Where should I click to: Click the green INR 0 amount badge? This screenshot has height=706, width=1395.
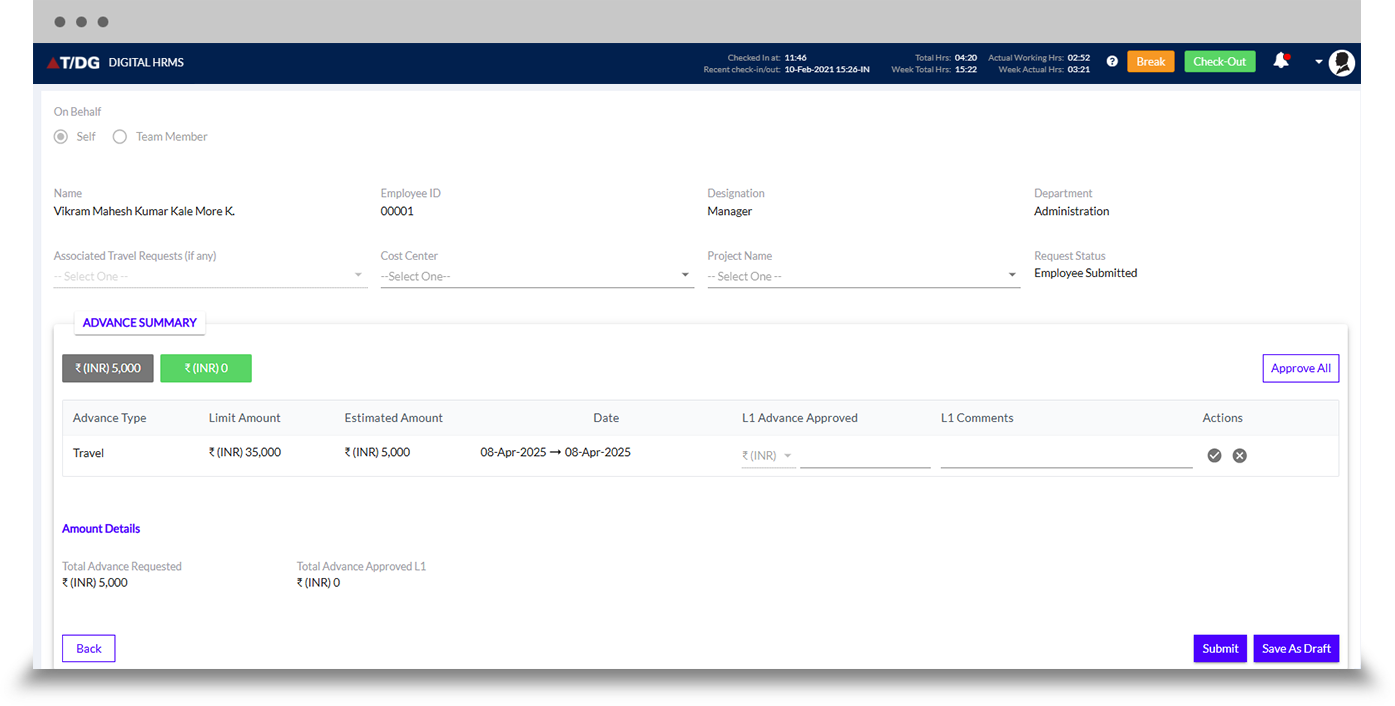(206, 368)
